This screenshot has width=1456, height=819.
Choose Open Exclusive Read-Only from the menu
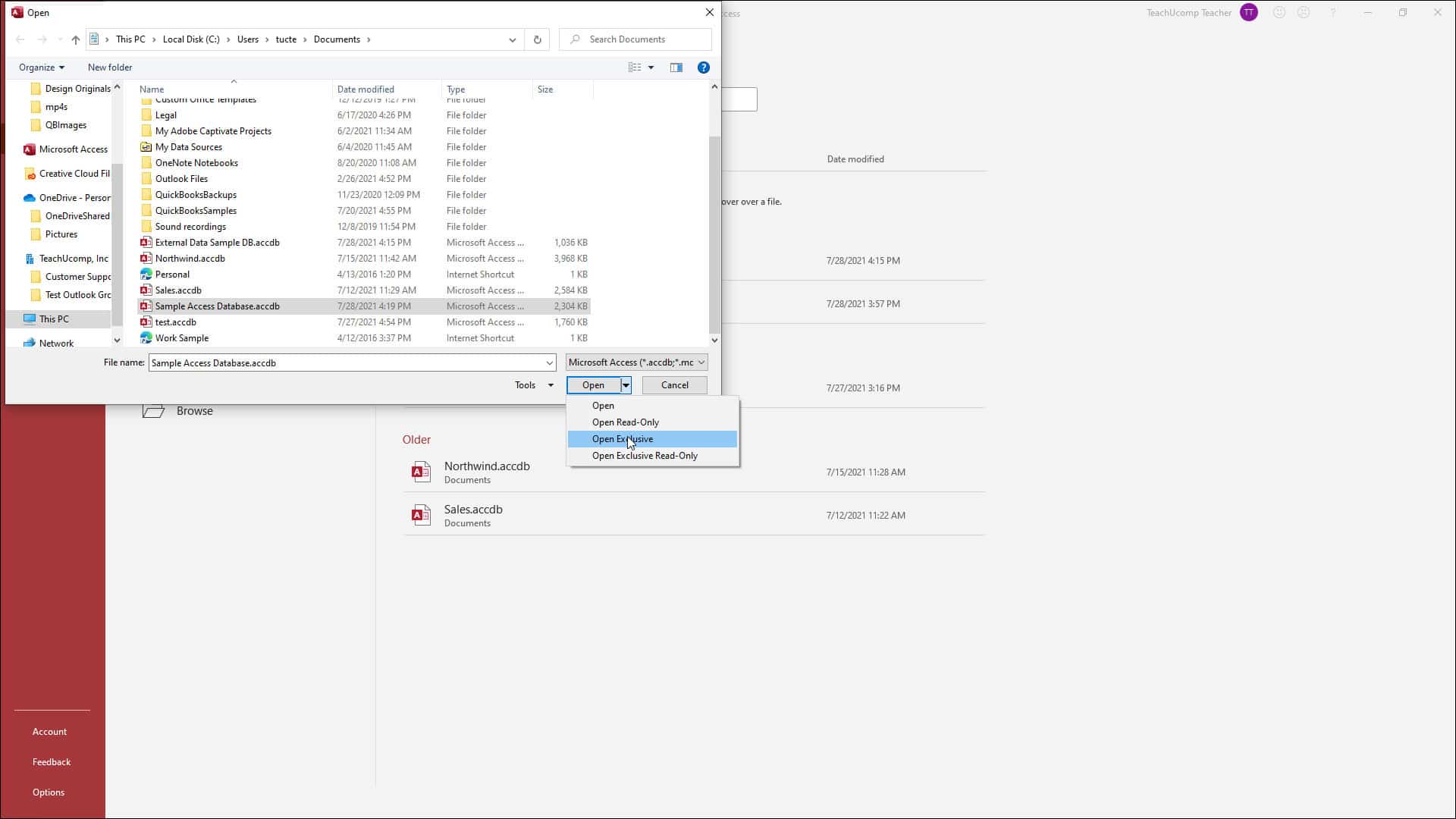tap(652, 456)
